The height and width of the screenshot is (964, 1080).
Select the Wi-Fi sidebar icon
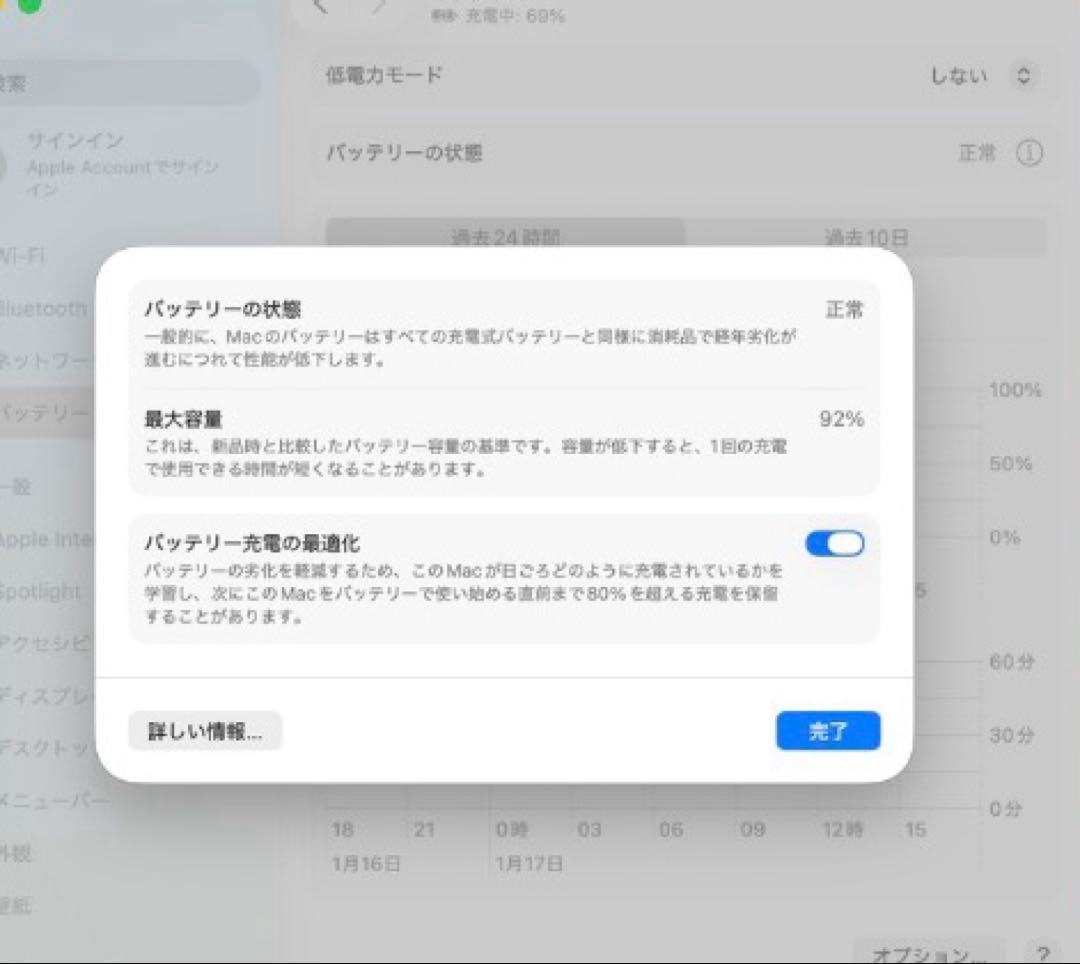(x=25, y=256)
